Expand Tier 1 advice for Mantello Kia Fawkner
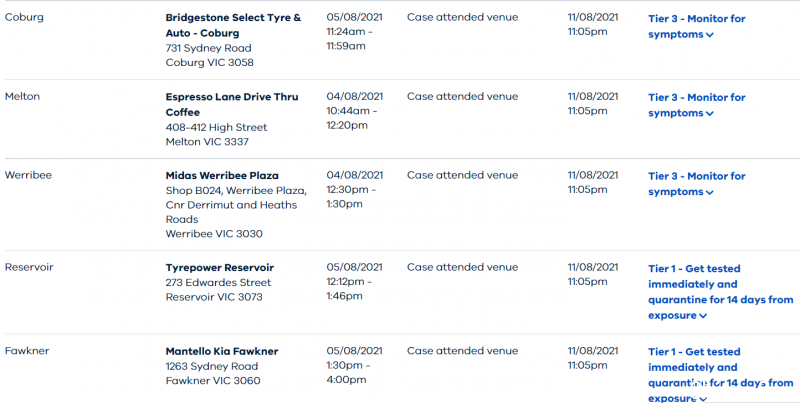 coord(720,375)
